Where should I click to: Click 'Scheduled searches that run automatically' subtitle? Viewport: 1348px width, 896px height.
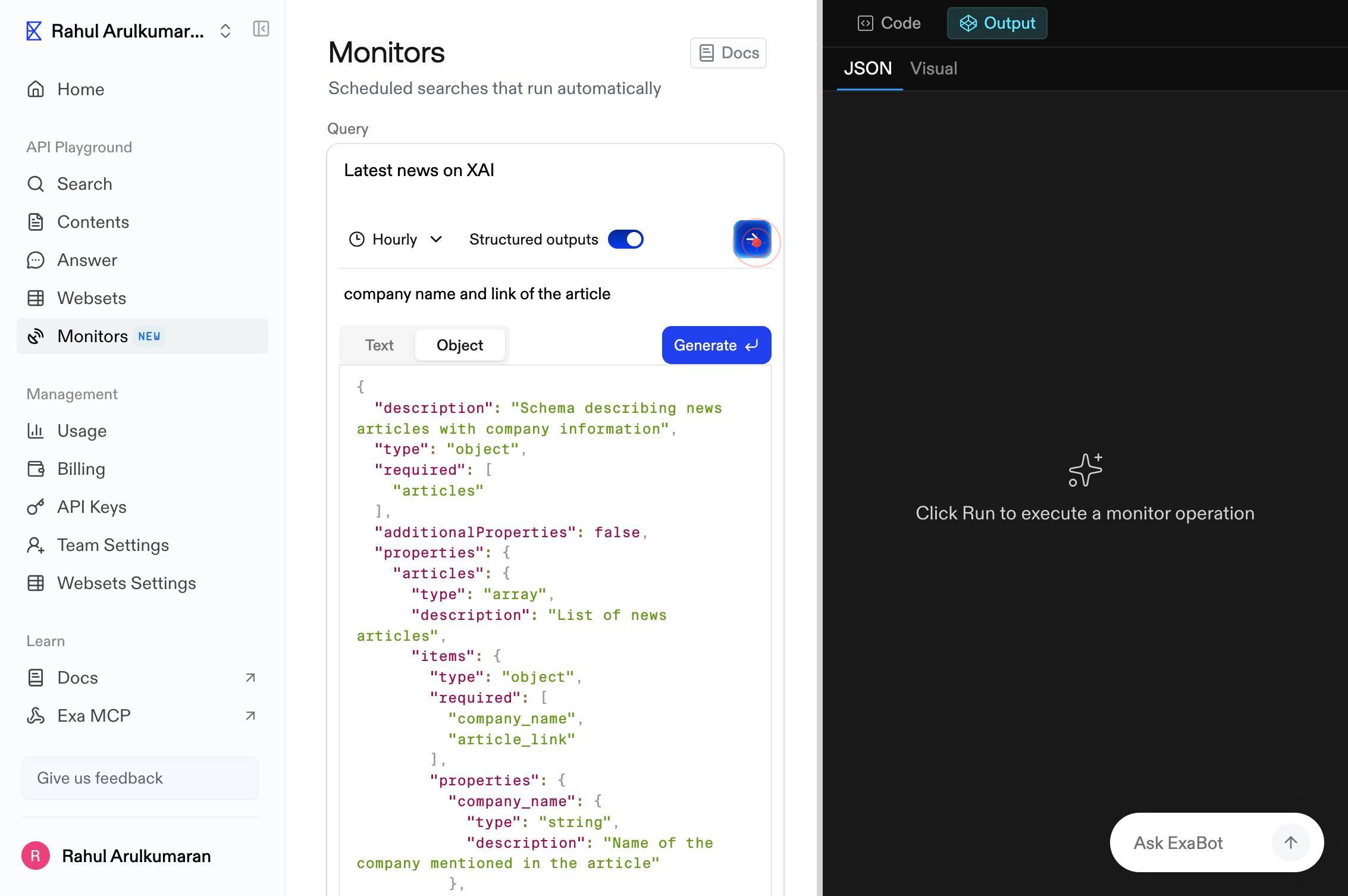coord(494,88)
